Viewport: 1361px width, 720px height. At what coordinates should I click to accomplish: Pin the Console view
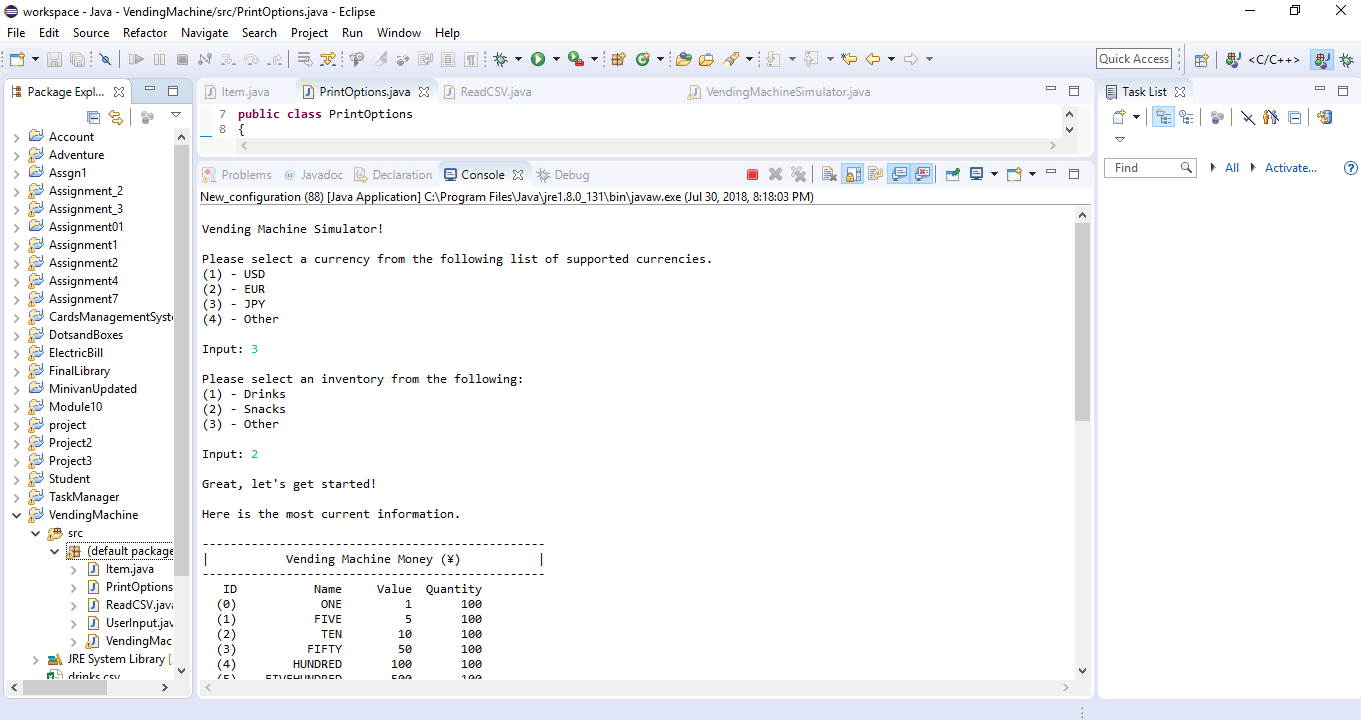click(x=952, y=174)
